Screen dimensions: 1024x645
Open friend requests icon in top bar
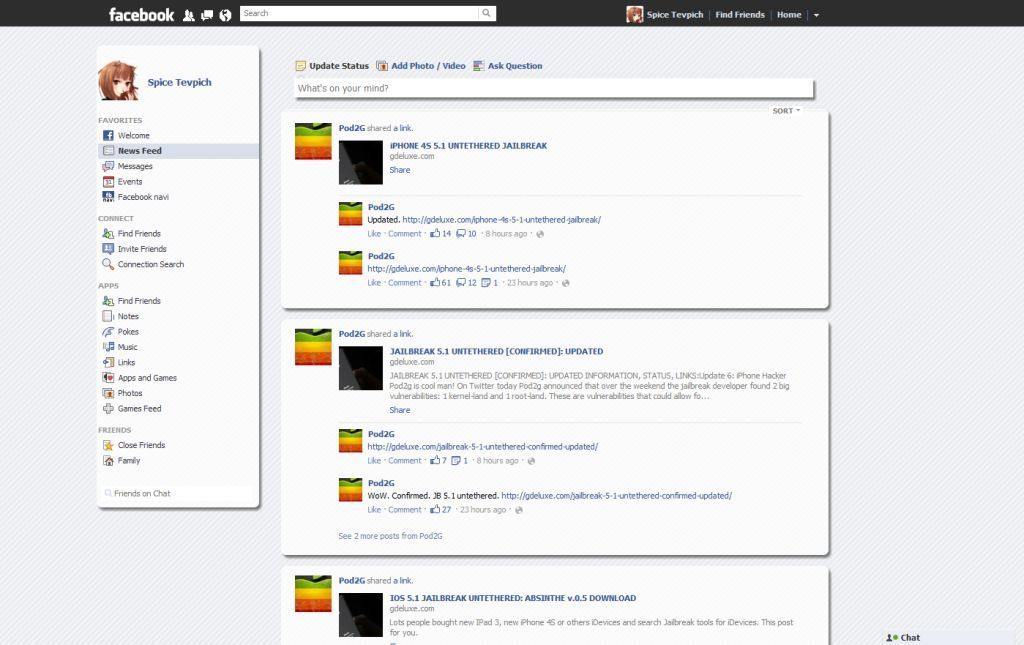click(188, 15)
